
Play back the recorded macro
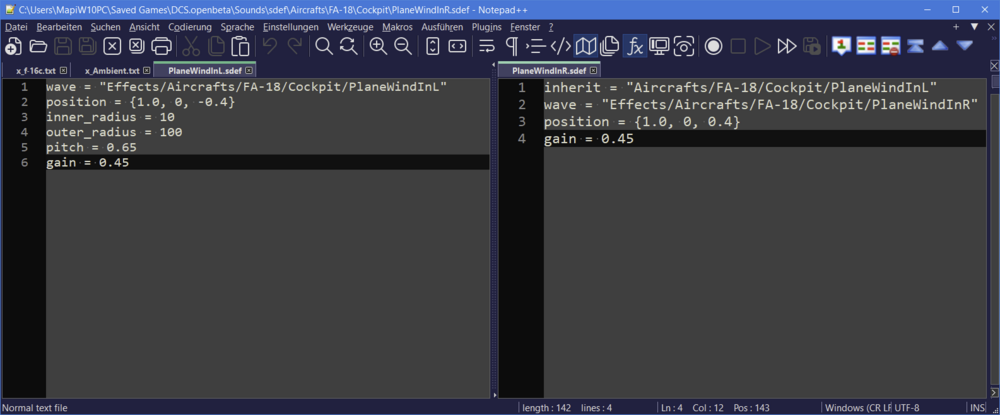762,46
